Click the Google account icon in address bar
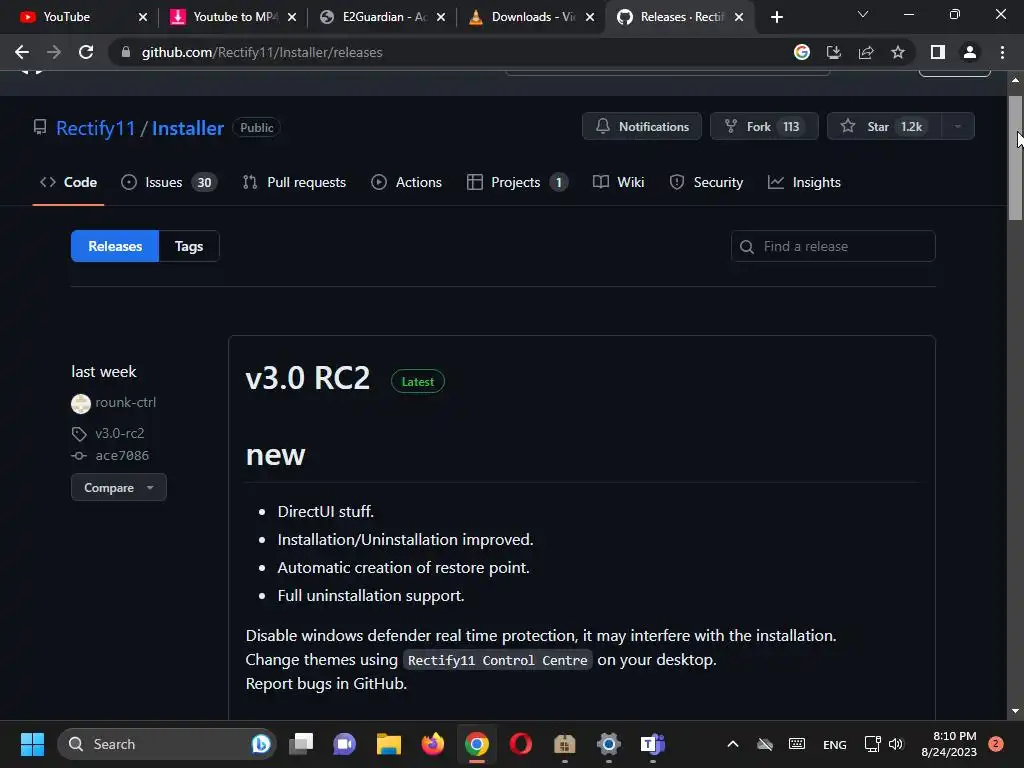This screenshot has height=768, width=1024. coord(802,52)
